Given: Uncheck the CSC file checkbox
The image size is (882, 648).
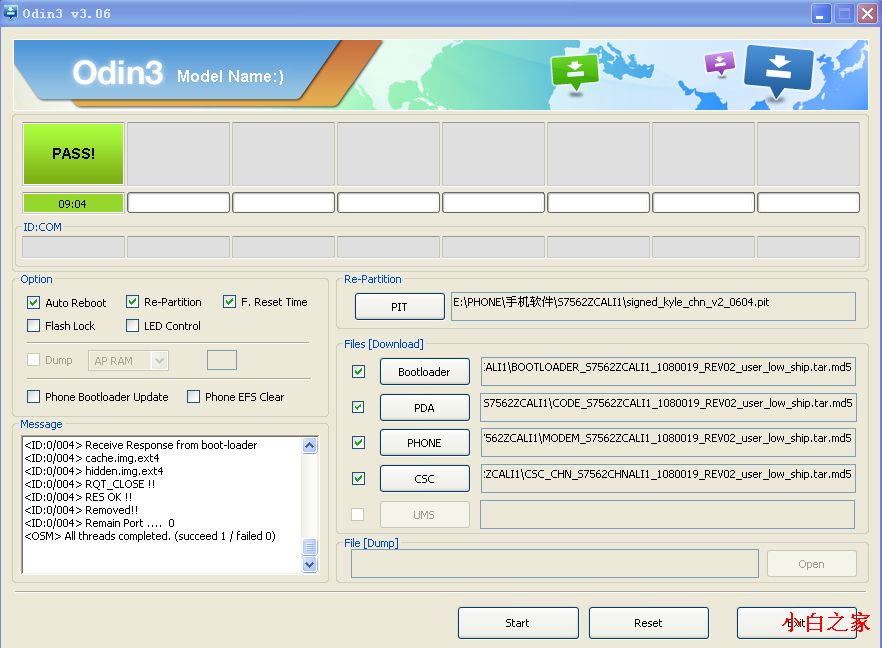Looking at the screenshot, I should pyautogui.click(x=358, y=479).
